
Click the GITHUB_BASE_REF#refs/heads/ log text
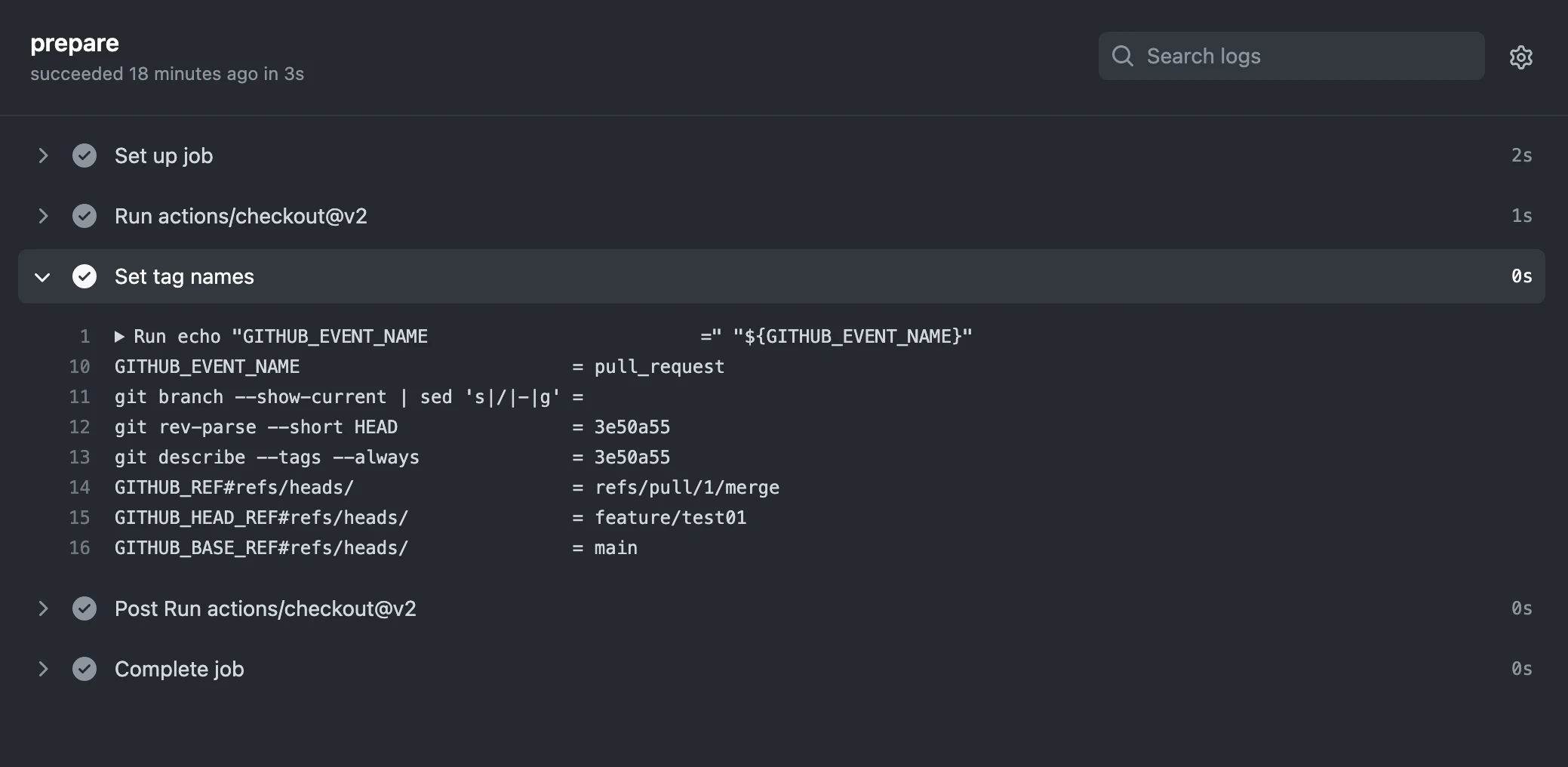261,548
